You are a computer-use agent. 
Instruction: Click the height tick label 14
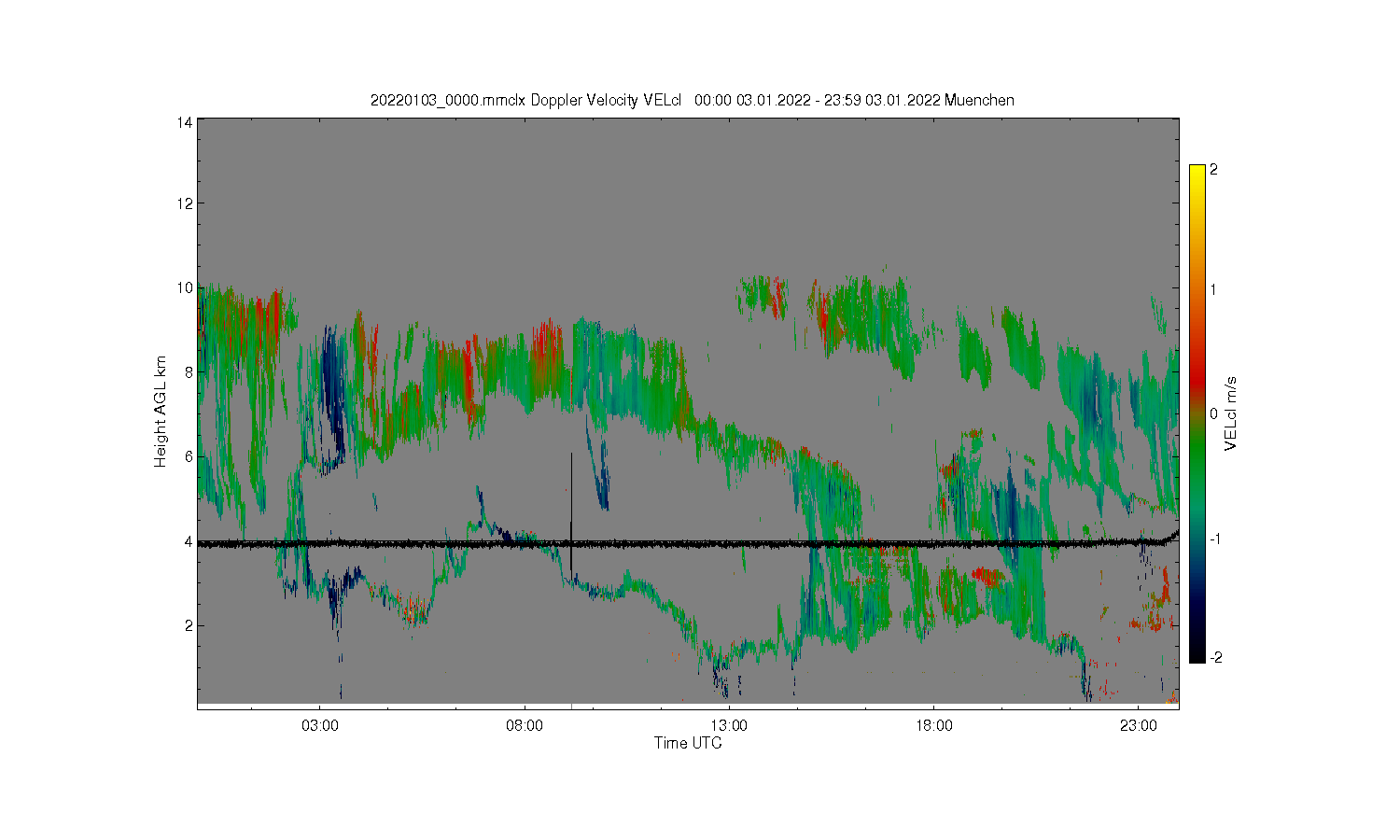pyautogui.click(x=185, y=122)
